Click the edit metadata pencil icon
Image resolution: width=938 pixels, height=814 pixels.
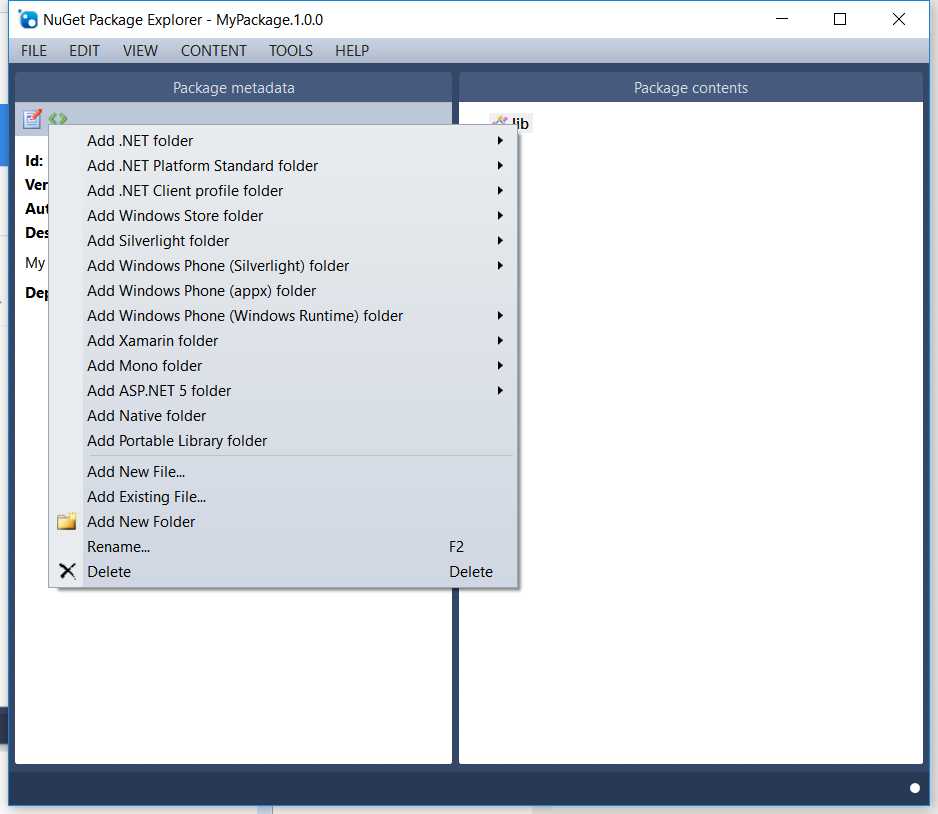32,118
